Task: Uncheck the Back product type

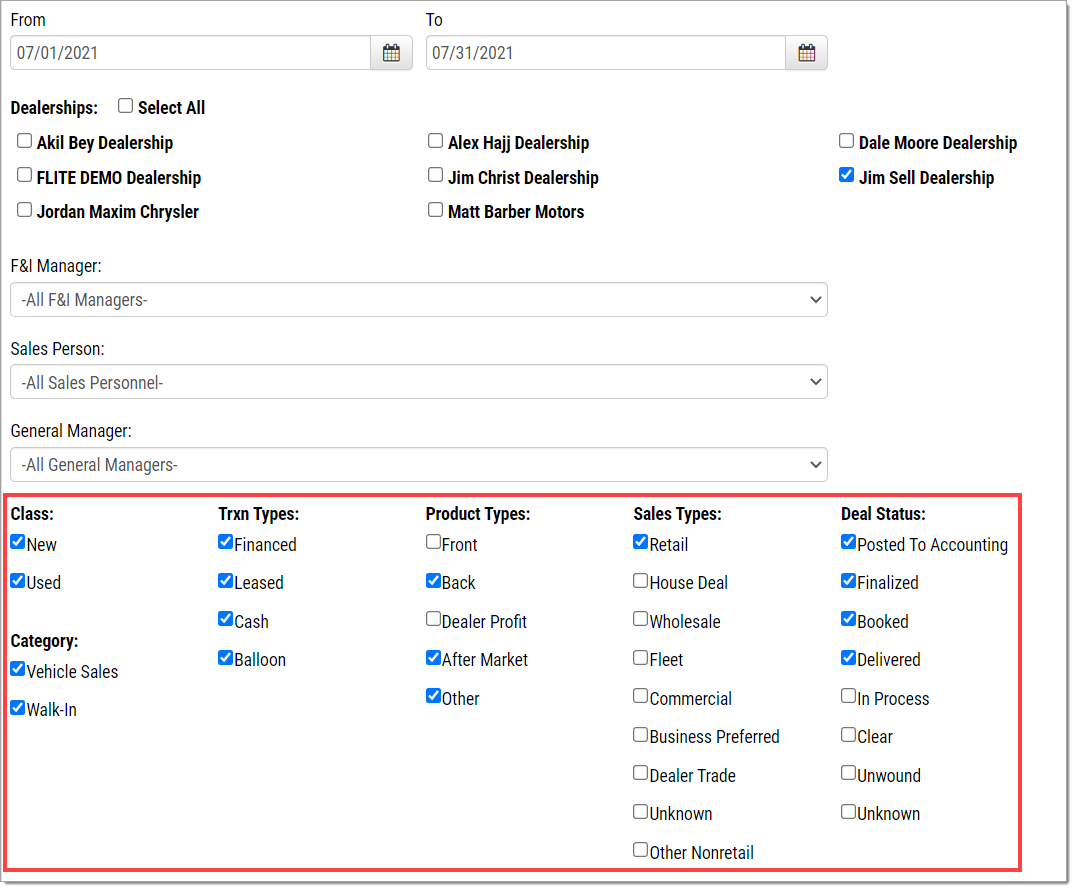Action: tap(433, 581)
